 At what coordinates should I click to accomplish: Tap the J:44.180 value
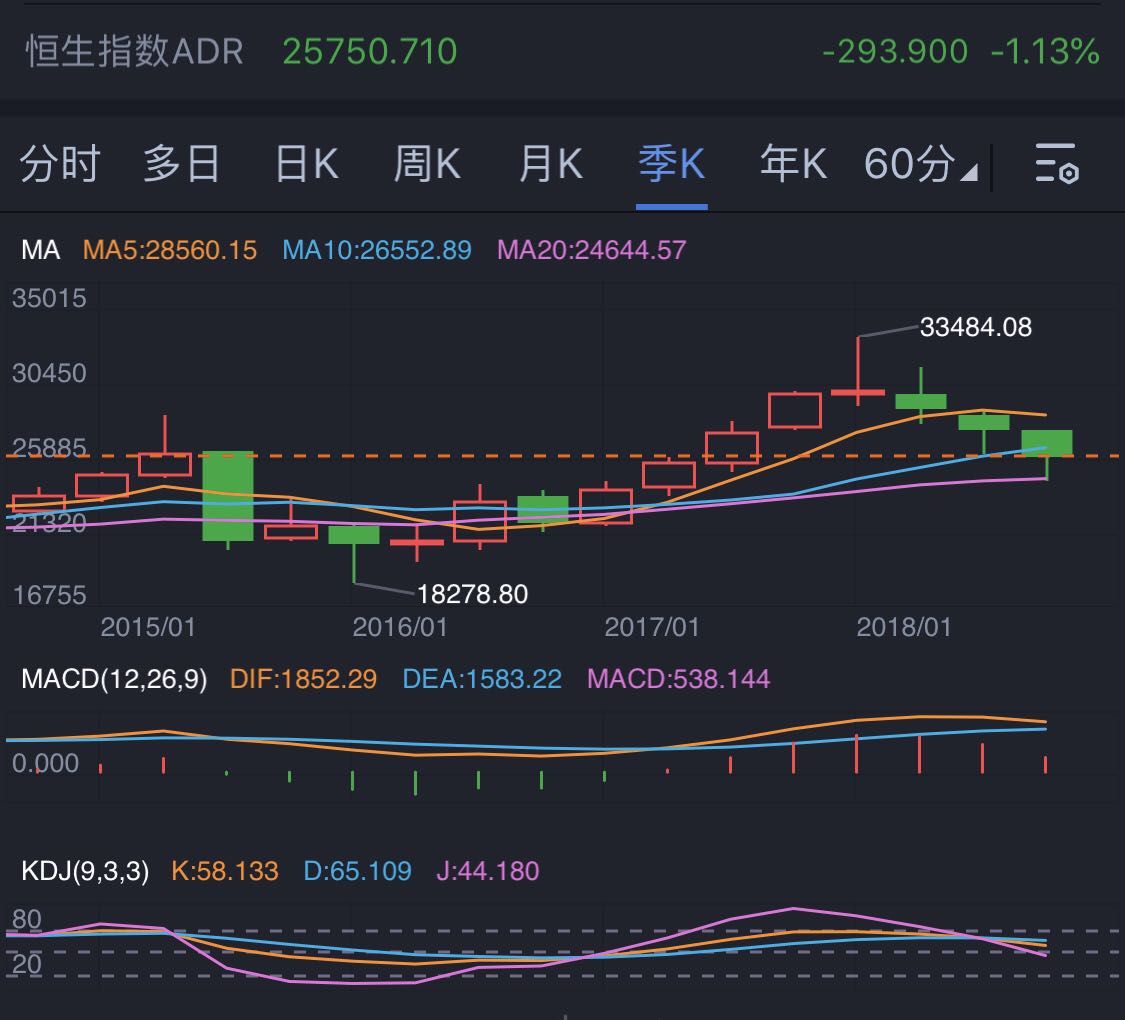[x=487, y=871]
